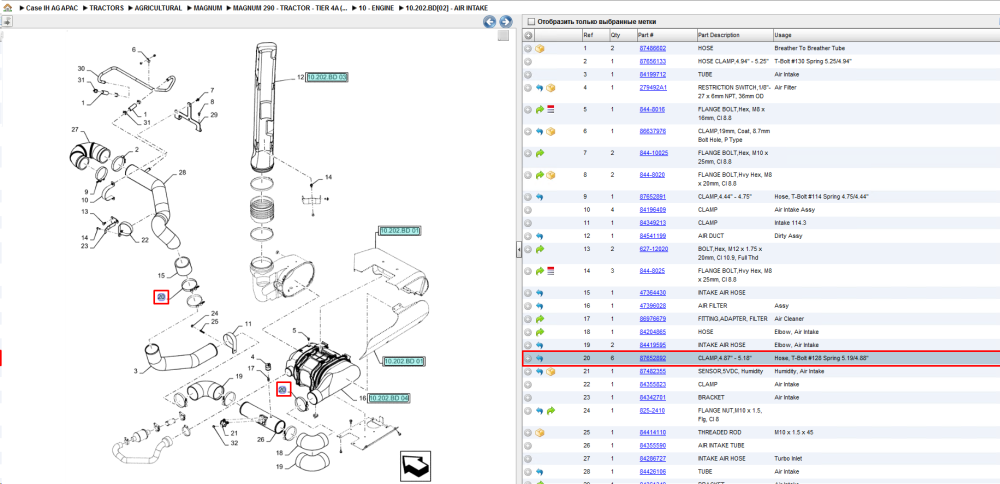Enable 'Отобразить только выбранные метки' checkbox
Viewport: 1000px width, 484px height.
click(x=531, y=22)
